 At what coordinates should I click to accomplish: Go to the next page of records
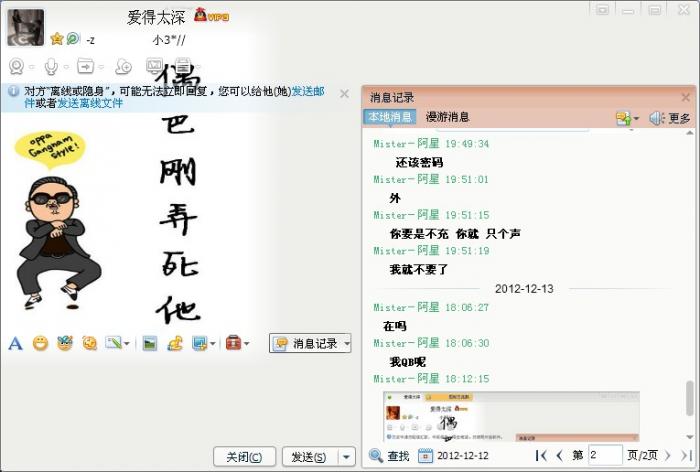click(668, 455)
